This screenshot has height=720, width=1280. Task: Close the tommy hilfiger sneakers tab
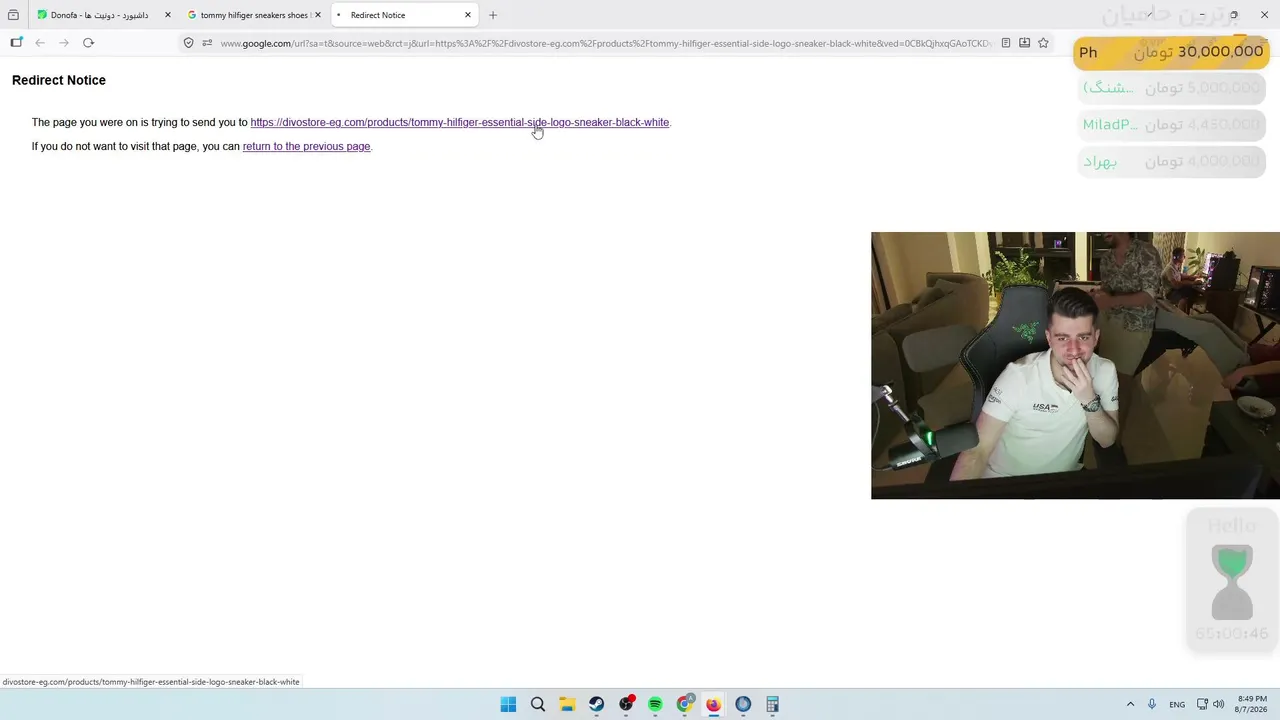[x=318, y=15]
